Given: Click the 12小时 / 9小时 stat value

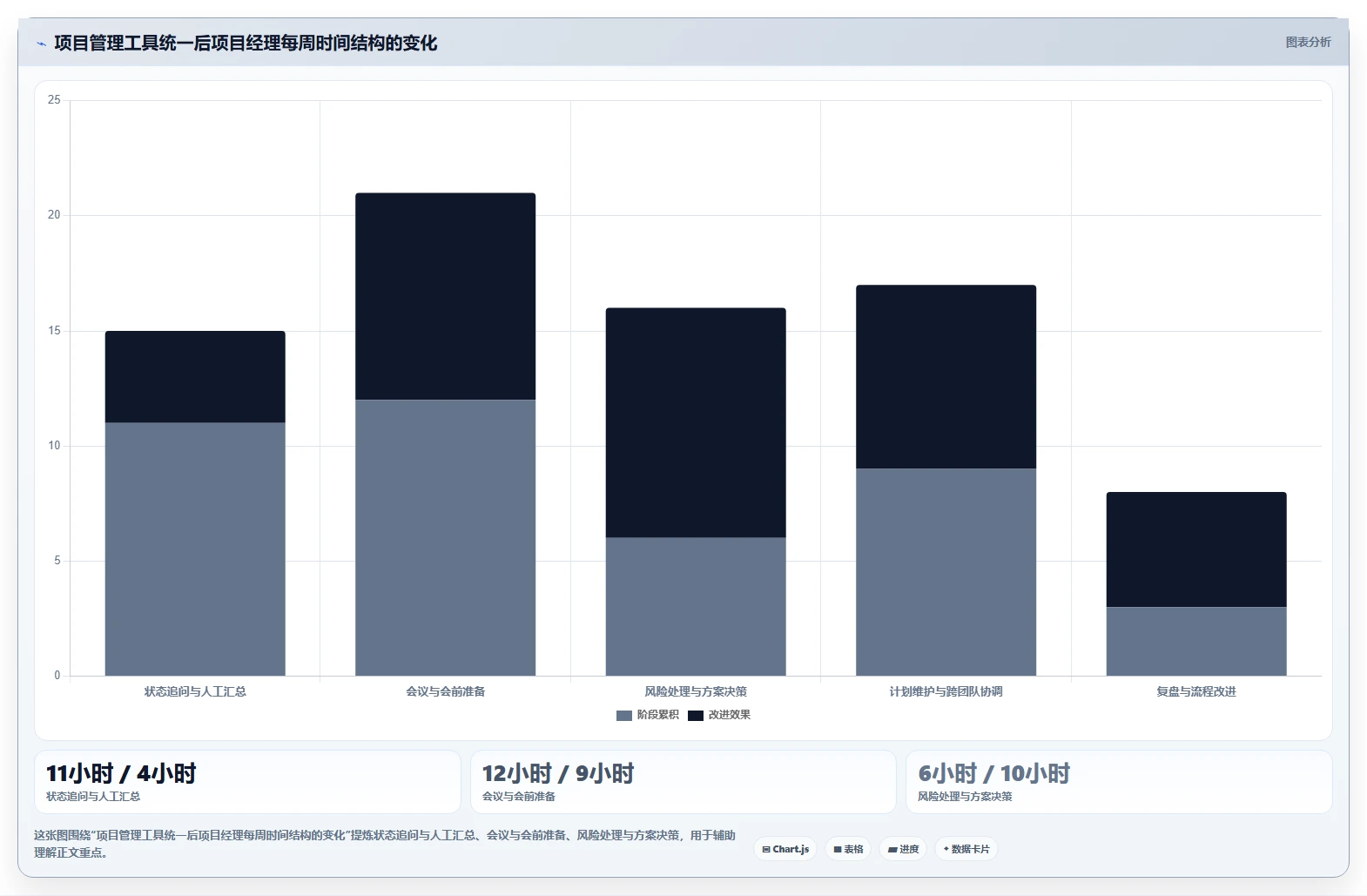Looking at the screenshot, I should pyautogui.click(x=558, y=773).
